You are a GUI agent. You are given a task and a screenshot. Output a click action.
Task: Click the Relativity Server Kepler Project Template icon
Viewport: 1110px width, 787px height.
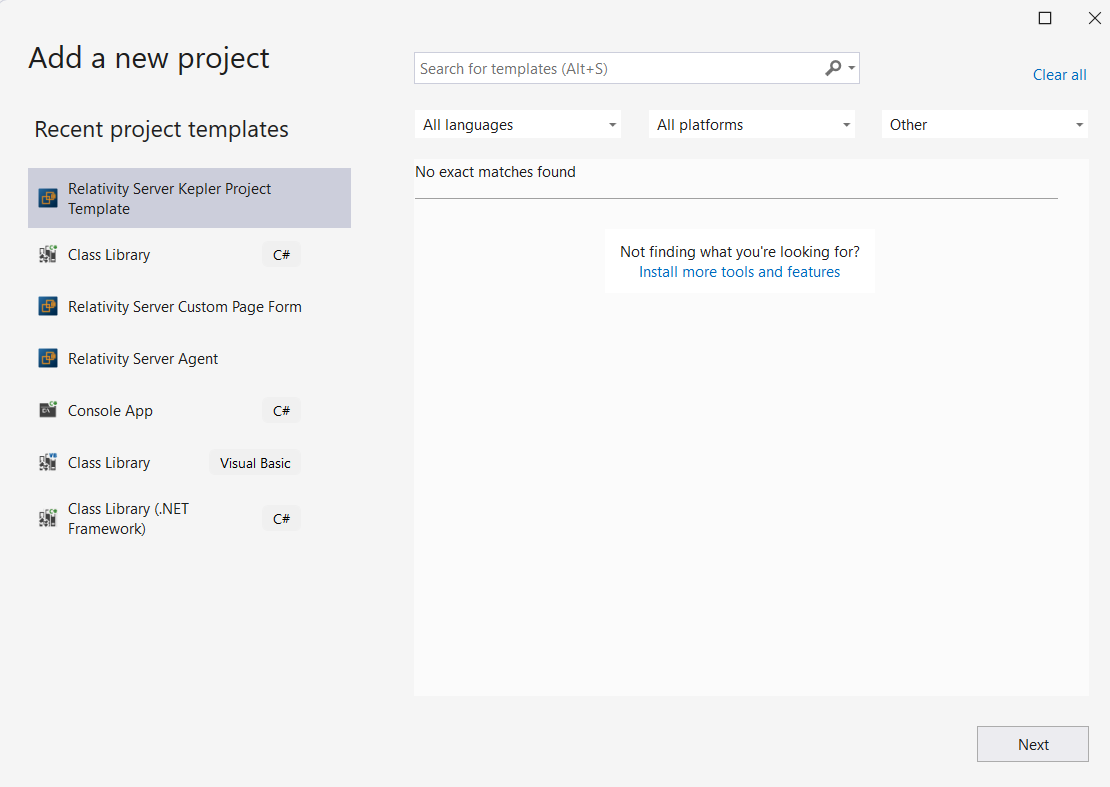point(47,198)
